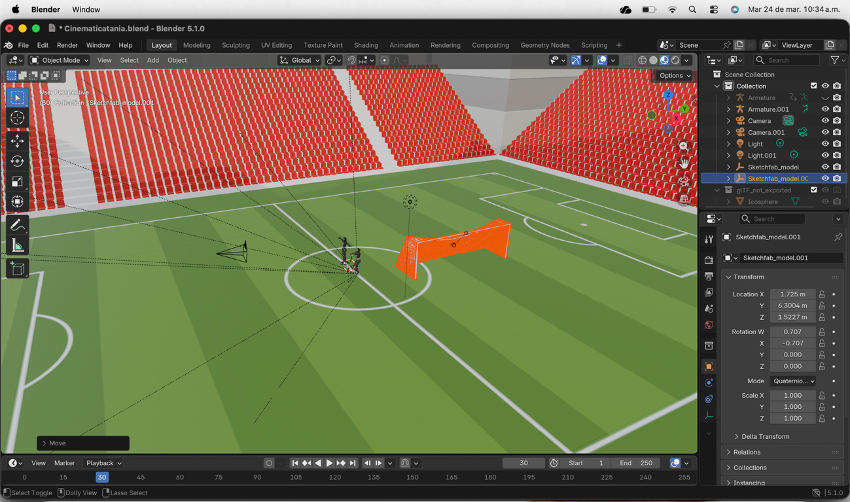Hide the Camera object in viewport

pos(825,120)
